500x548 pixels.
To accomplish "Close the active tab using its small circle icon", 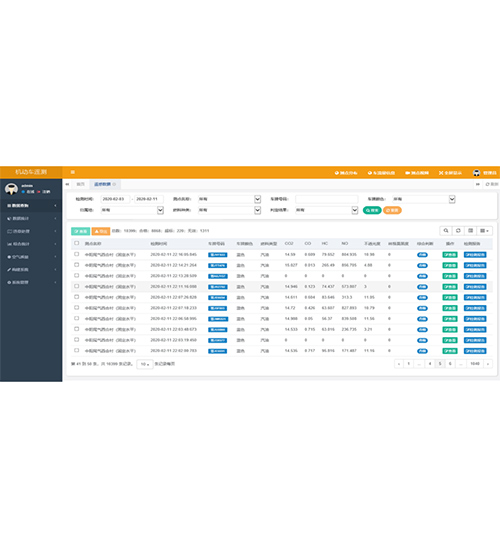I will (x=114, y=184).
